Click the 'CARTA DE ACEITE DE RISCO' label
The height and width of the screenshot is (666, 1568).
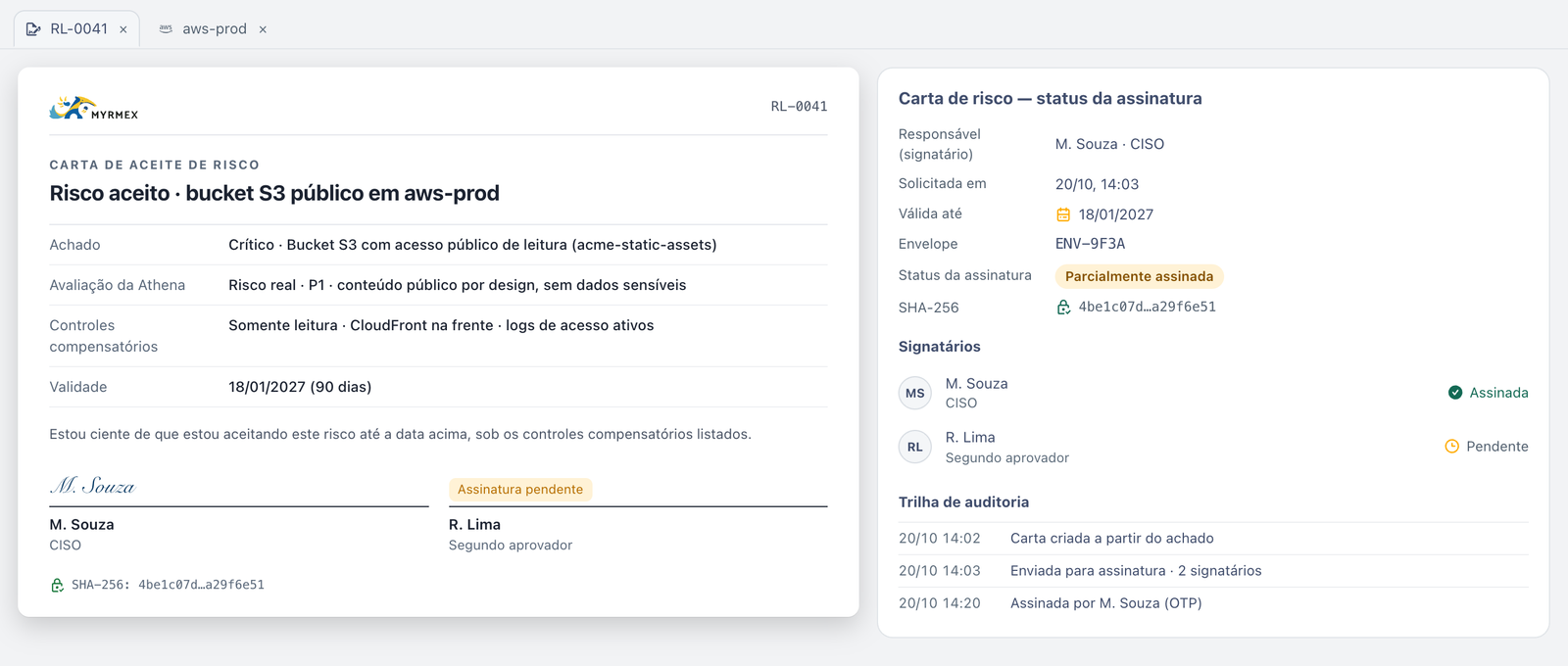pos(155,165)
